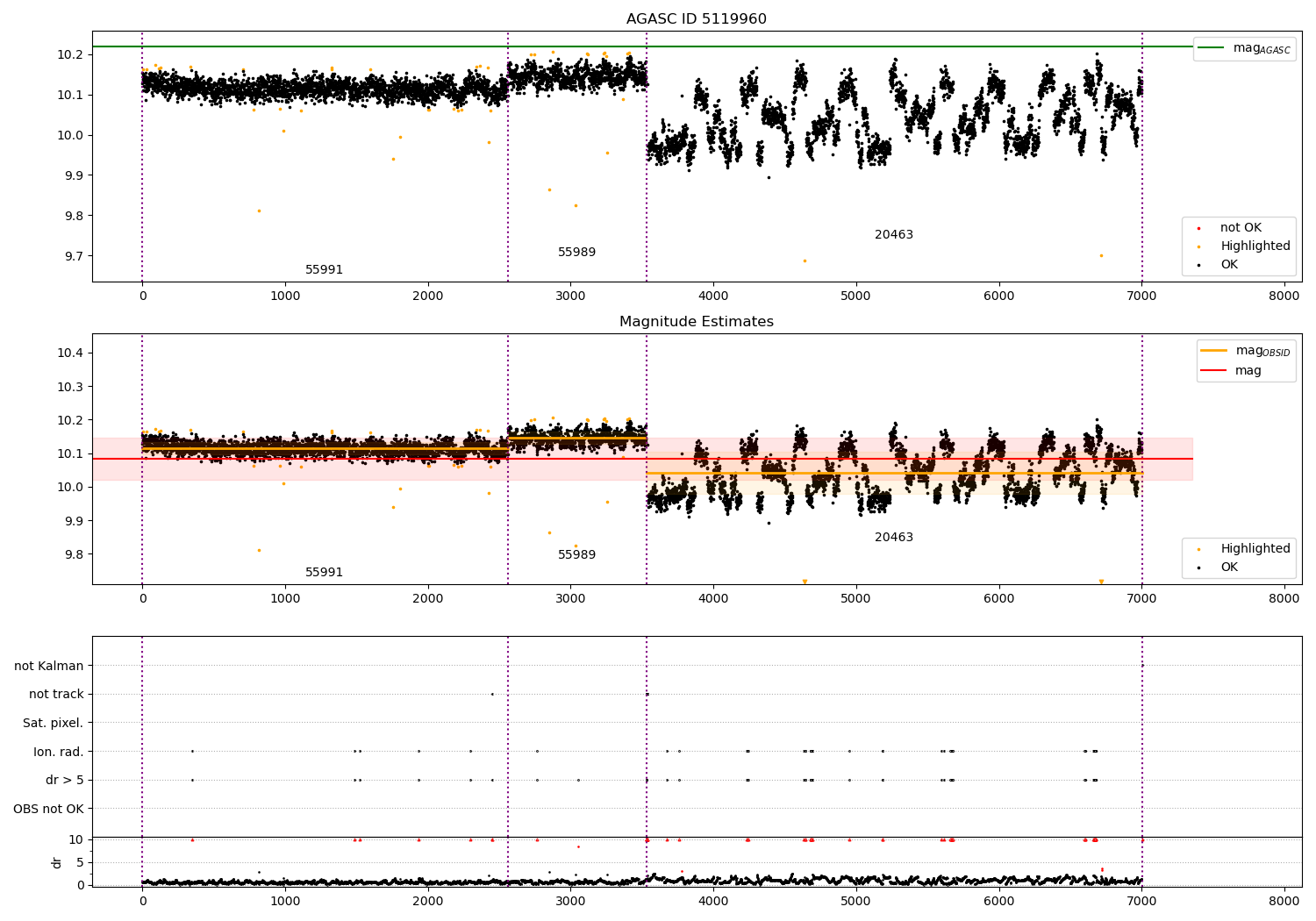
Task: Click the green line sample in mag AGASC legend
Action: tap(1212, 48)
